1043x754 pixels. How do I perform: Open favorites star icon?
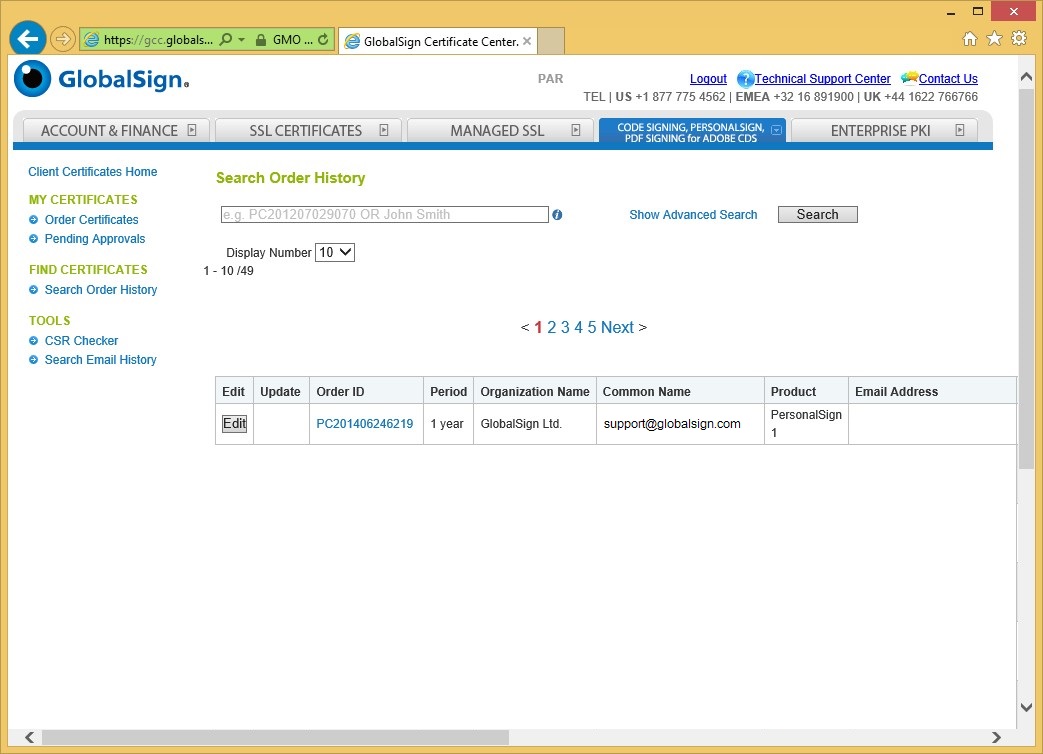994,39
